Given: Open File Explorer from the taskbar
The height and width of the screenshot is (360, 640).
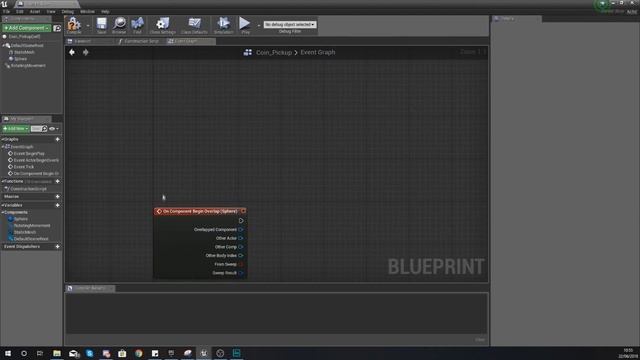Looking at the screenshot, I should 57,353.
